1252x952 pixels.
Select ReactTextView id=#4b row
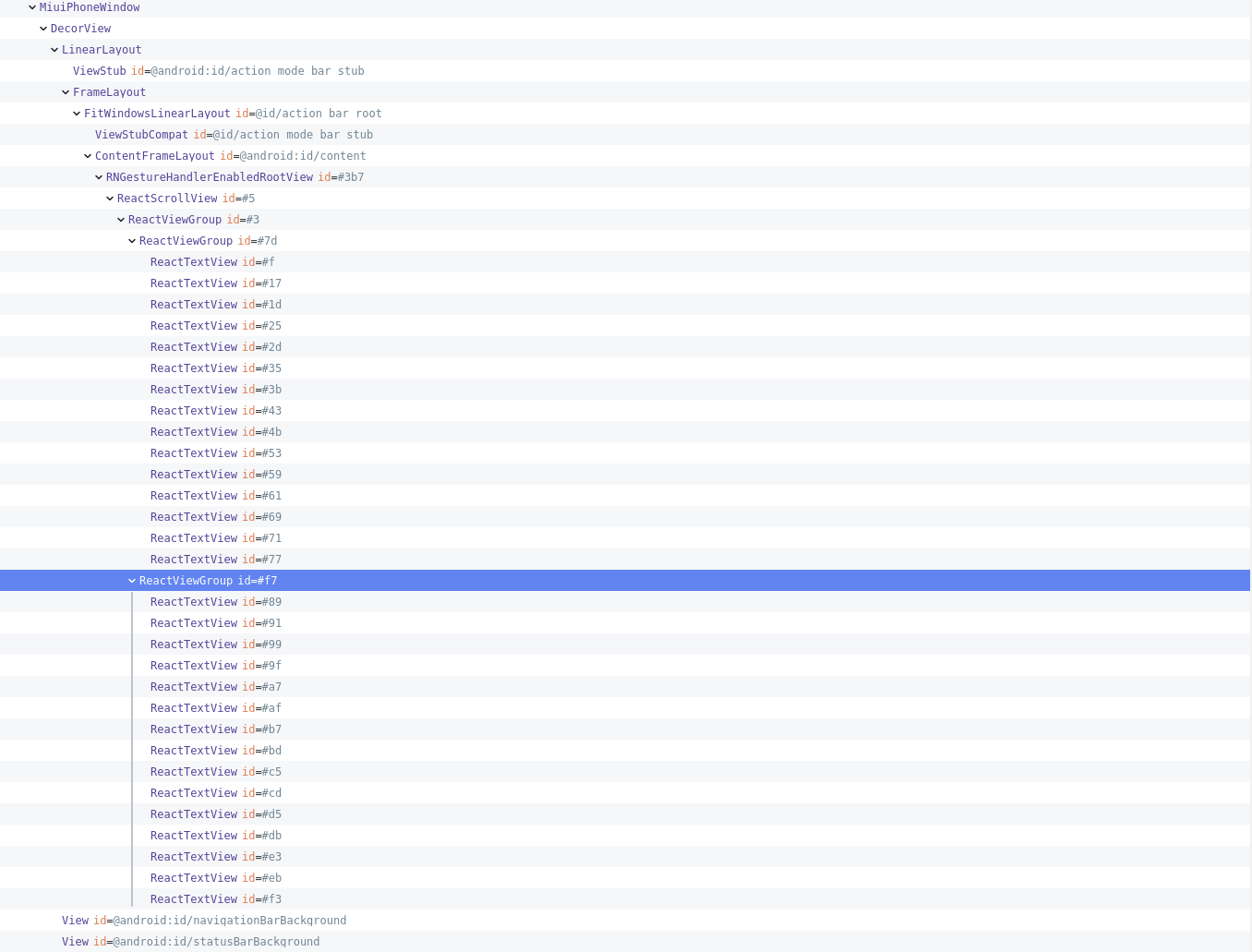[625, 432]
